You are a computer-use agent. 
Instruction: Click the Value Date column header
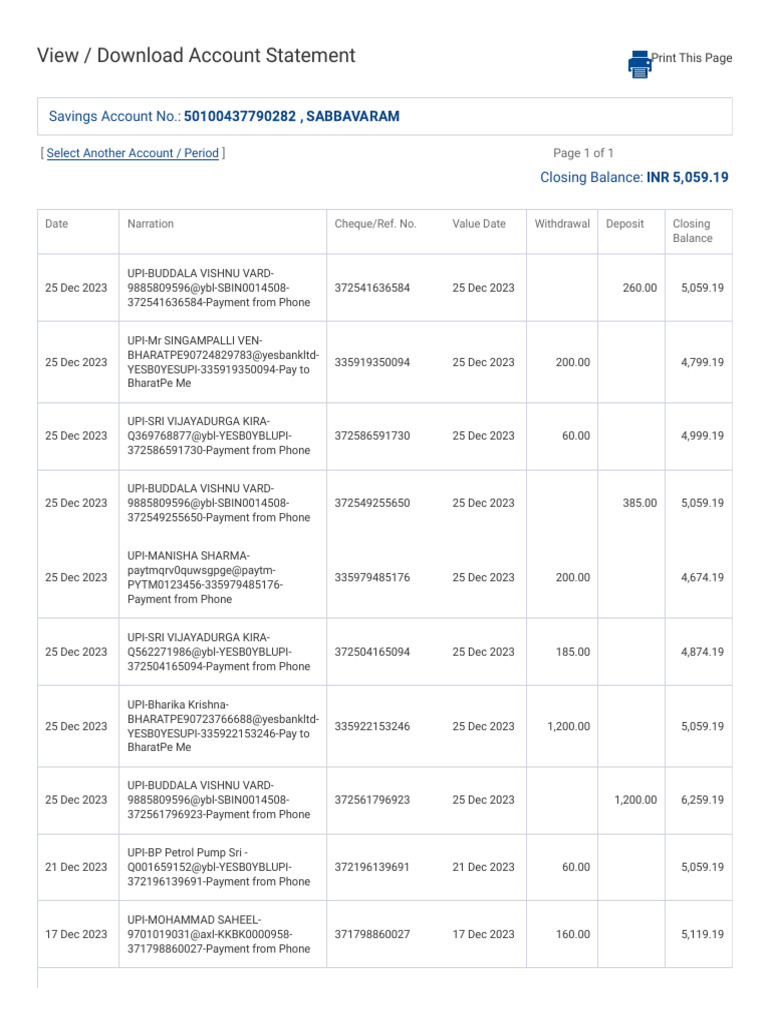point(479,224)
